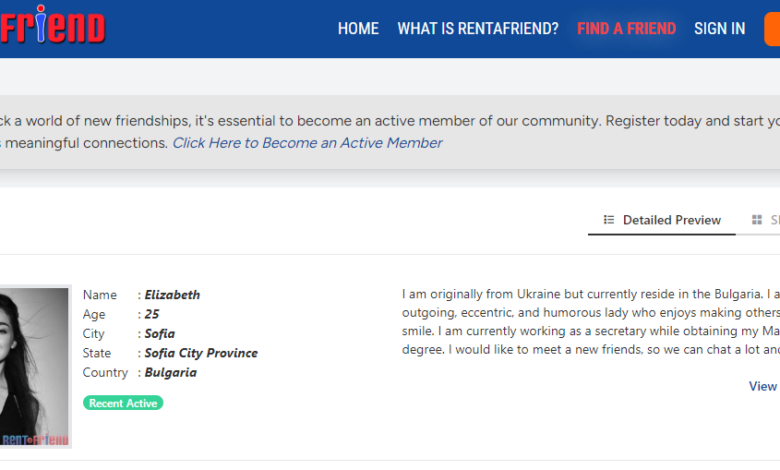Open Elizabeth's profile photo
This screenshot has height=470, width=780.
(35, 367)
